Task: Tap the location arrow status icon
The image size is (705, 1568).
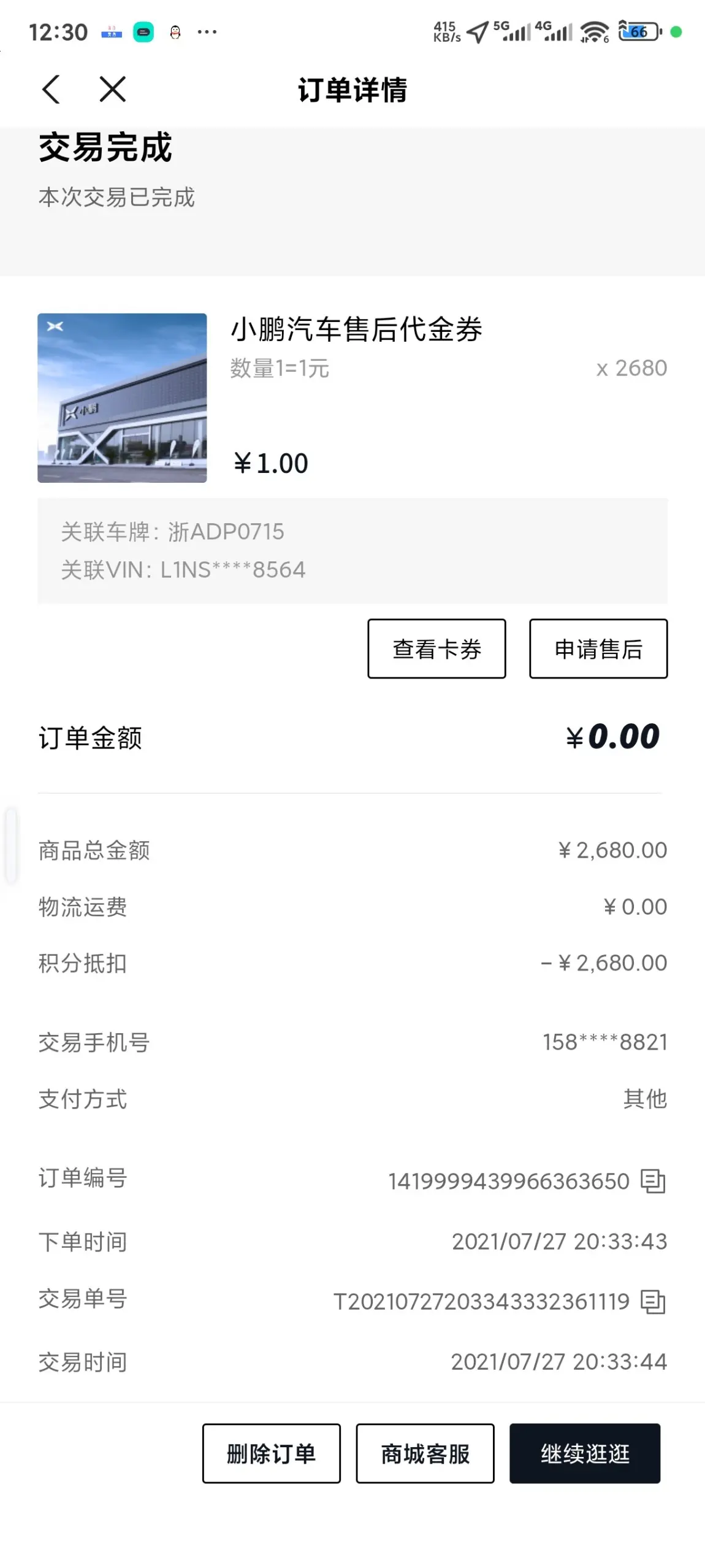Action: coord(478,33)
